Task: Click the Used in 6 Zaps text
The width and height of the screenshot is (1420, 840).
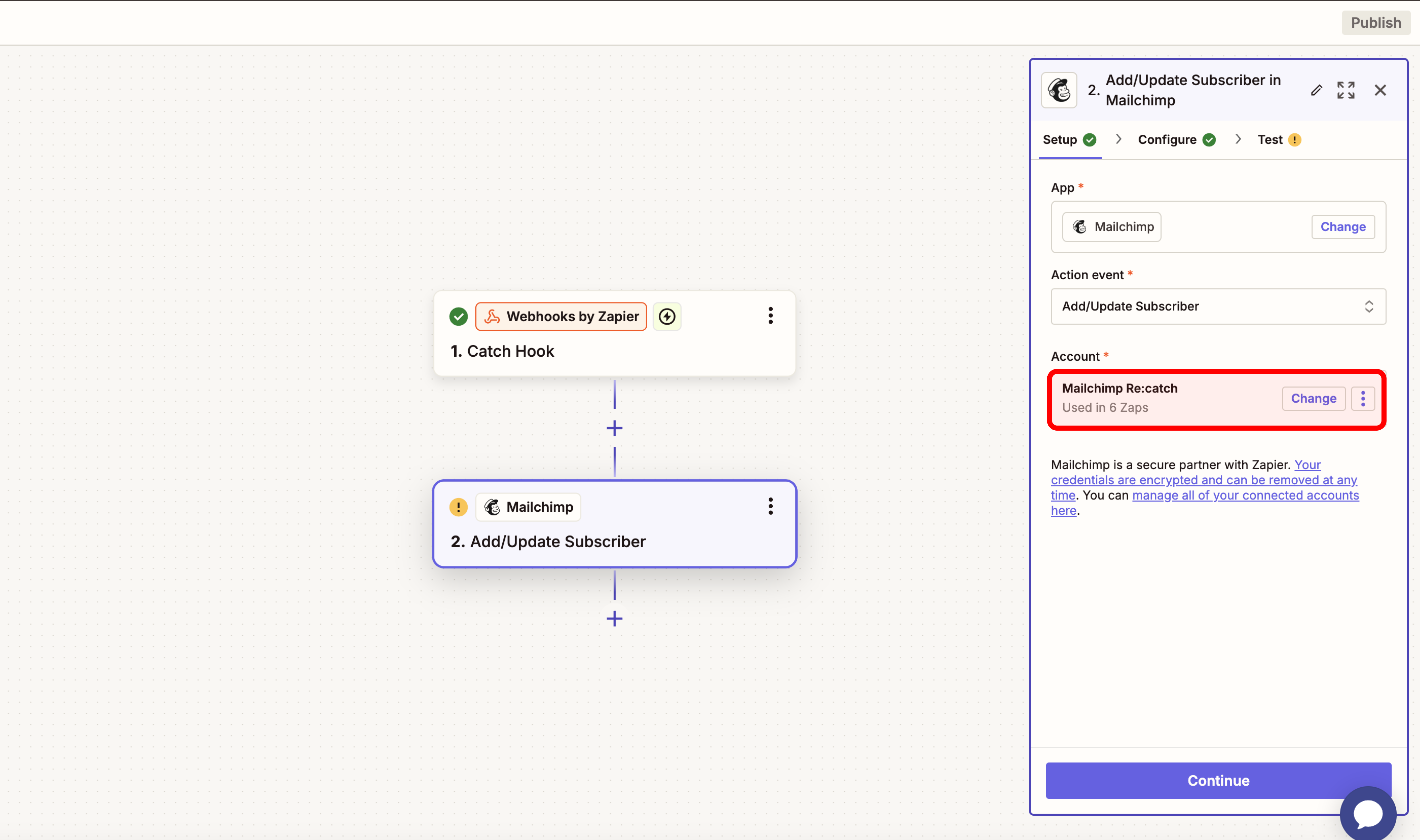Action: (x=1105, y=408)
